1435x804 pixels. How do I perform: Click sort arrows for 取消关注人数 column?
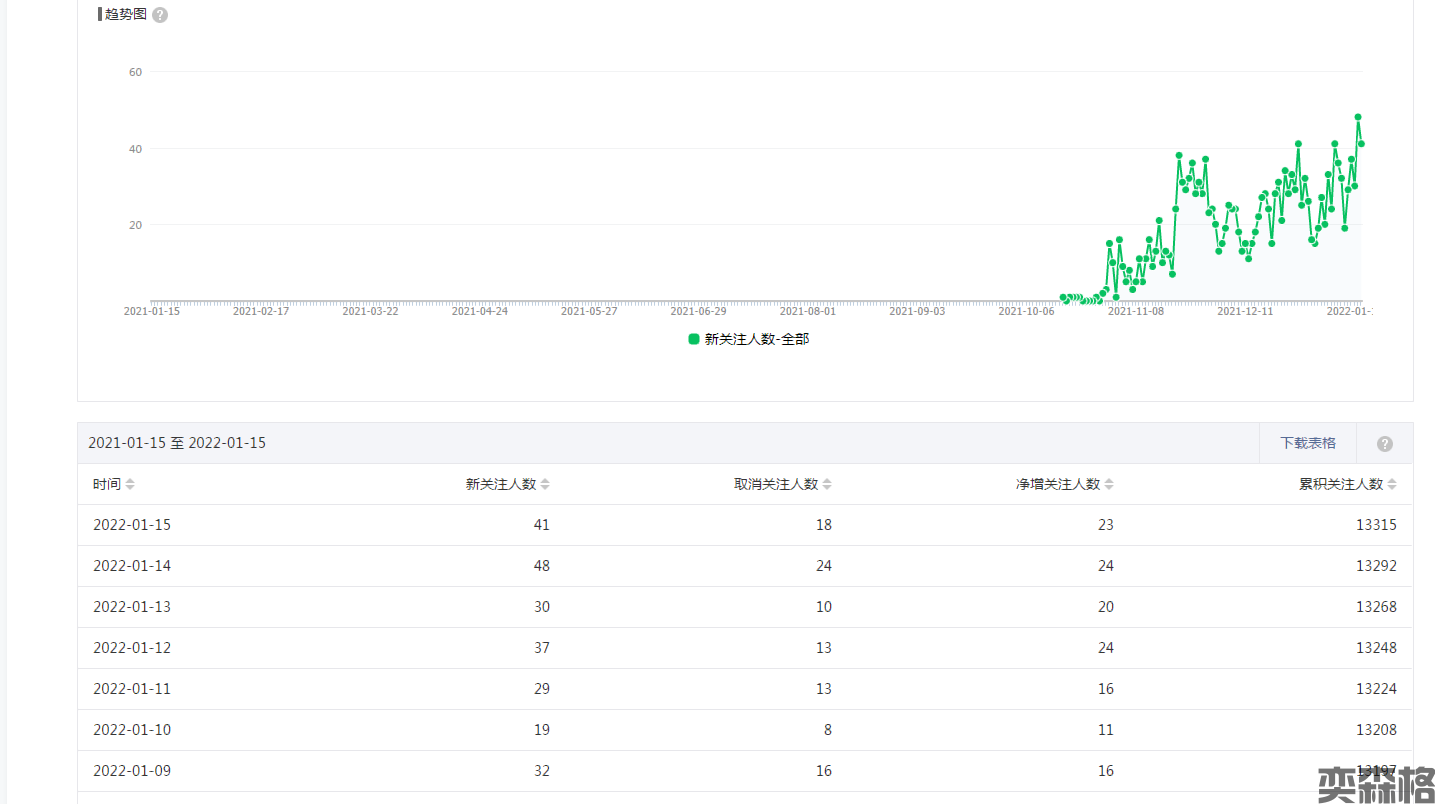click(x=827, y=484)
